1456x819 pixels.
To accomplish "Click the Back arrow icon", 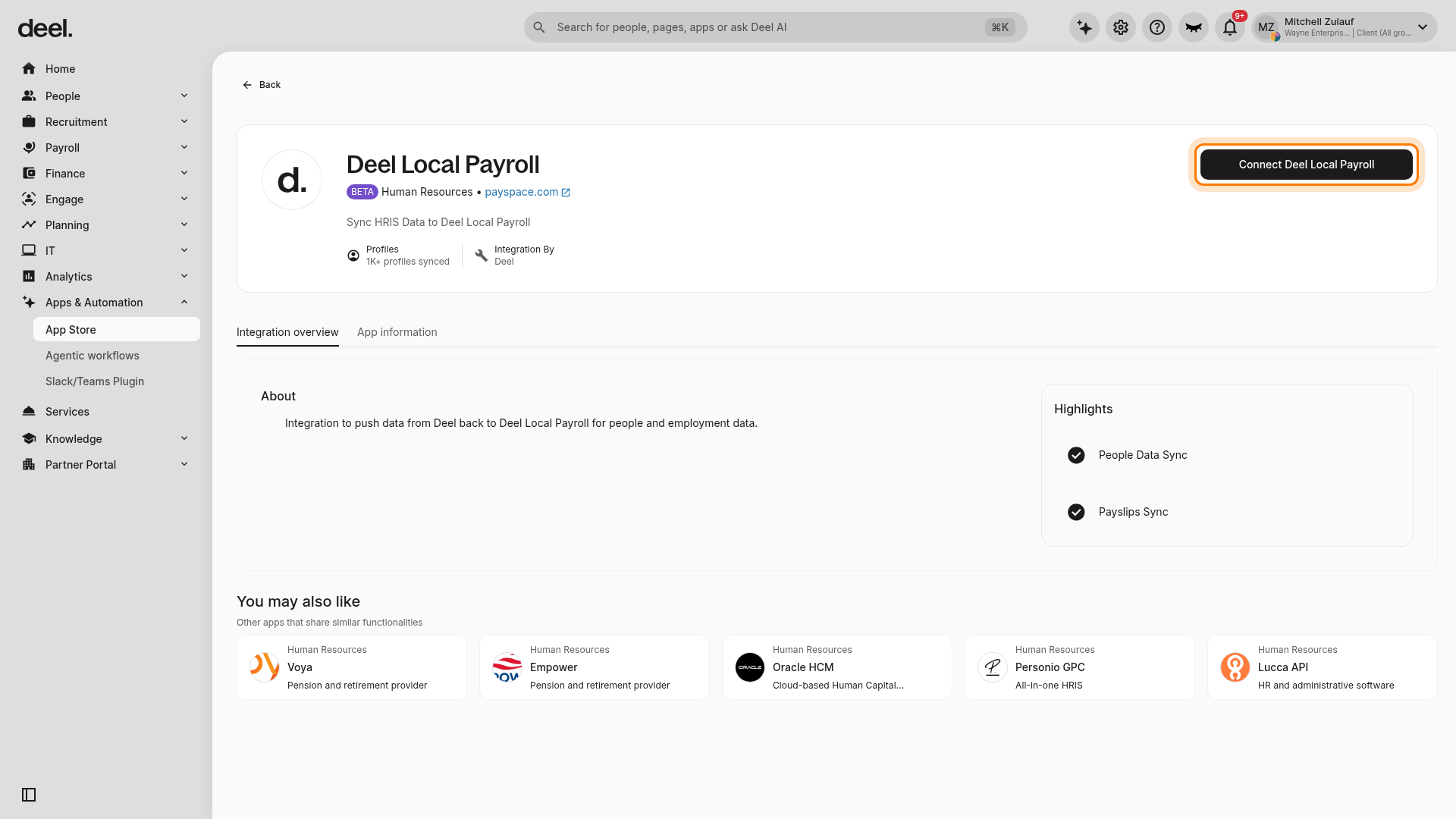I will (247, 85).
